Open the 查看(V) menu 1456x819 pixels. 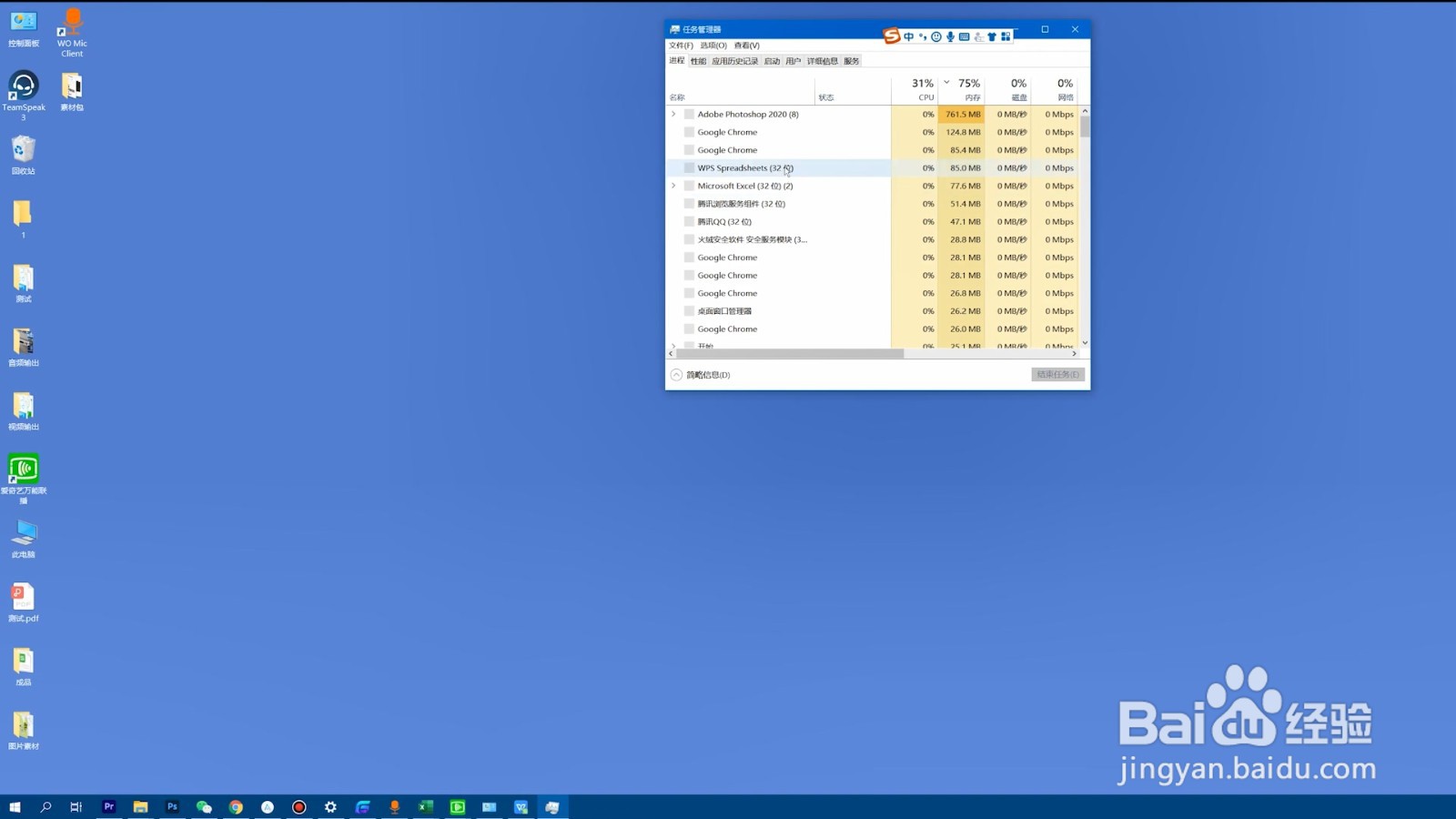point(746,45)
